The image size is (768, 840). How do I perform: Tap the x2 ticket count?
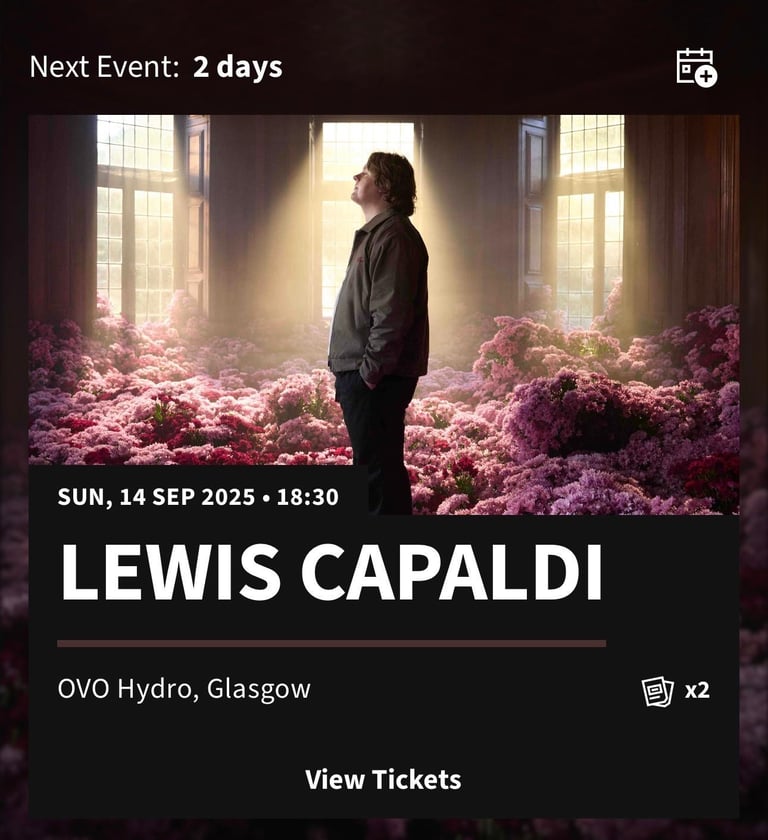pyautogui.click(x=697, y=691)
